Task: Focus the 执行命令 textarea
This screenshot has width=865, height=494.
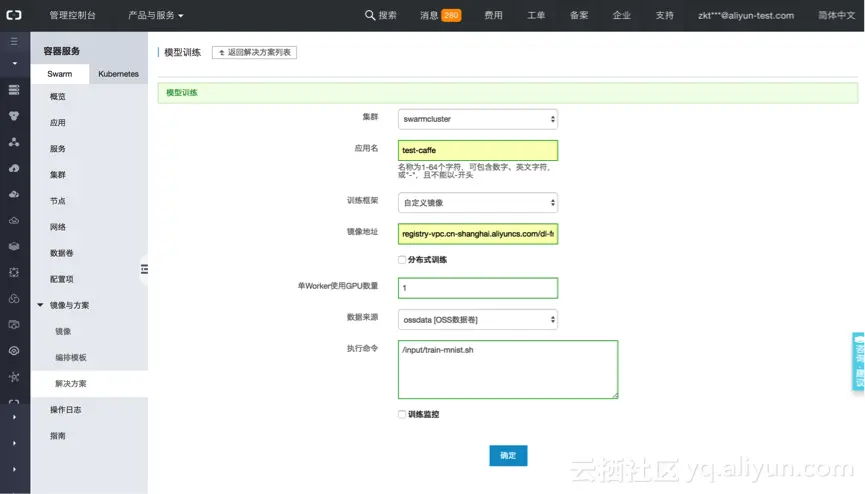Action: click(x=508, y=369)
